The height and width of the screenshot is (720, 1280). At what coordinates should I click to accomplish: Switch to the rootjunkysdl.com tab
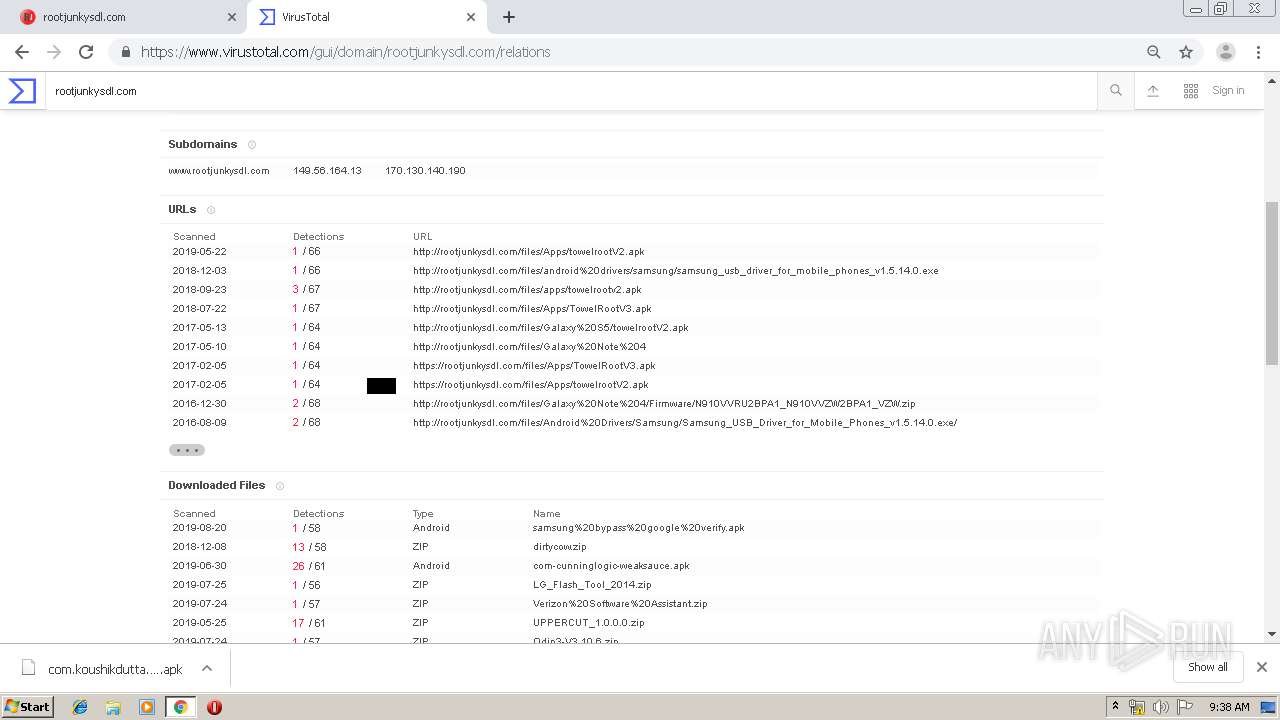(x=127, y=17)
